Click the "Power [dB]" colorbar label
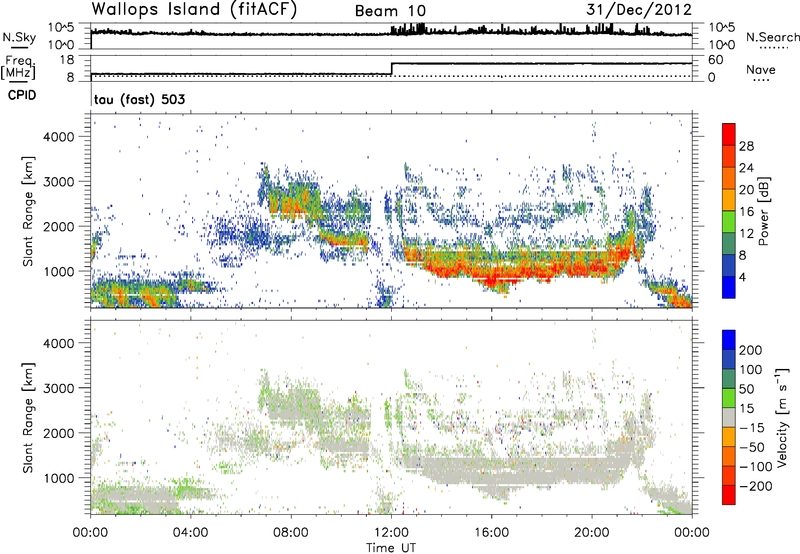 pos(764,211)
